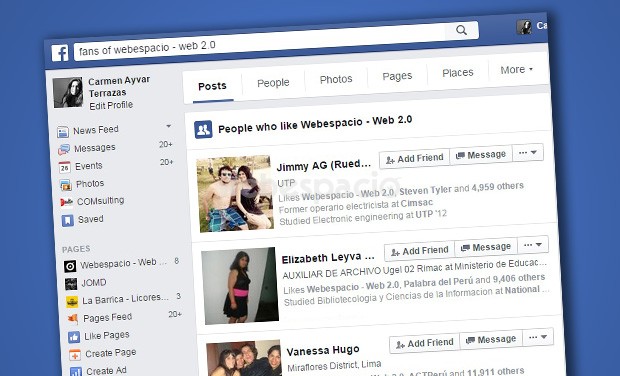Add Jimmy AG as a friend
The width and height of the screenshot is (620, 376).
click(414, 159)
